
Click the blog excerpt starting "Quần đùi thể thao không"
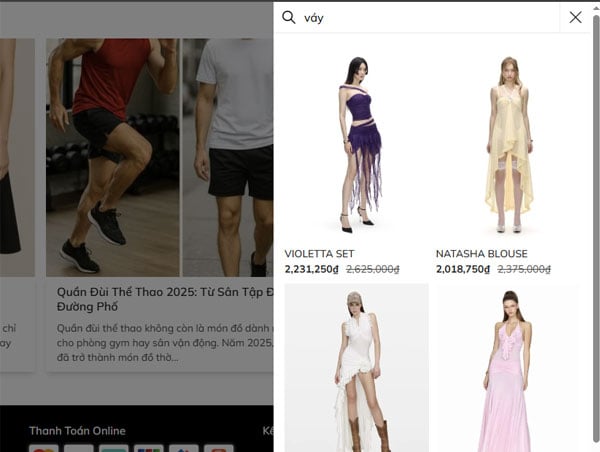coord(165,343)
